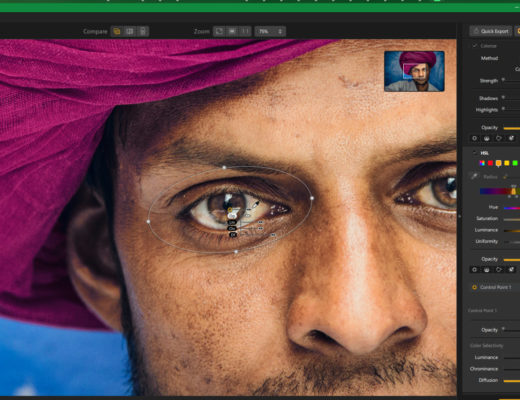Image resolution: width=520 pixels, height=400 pixels.
Task: Select Control Point 1 in the list
Action: coord(495,287)
